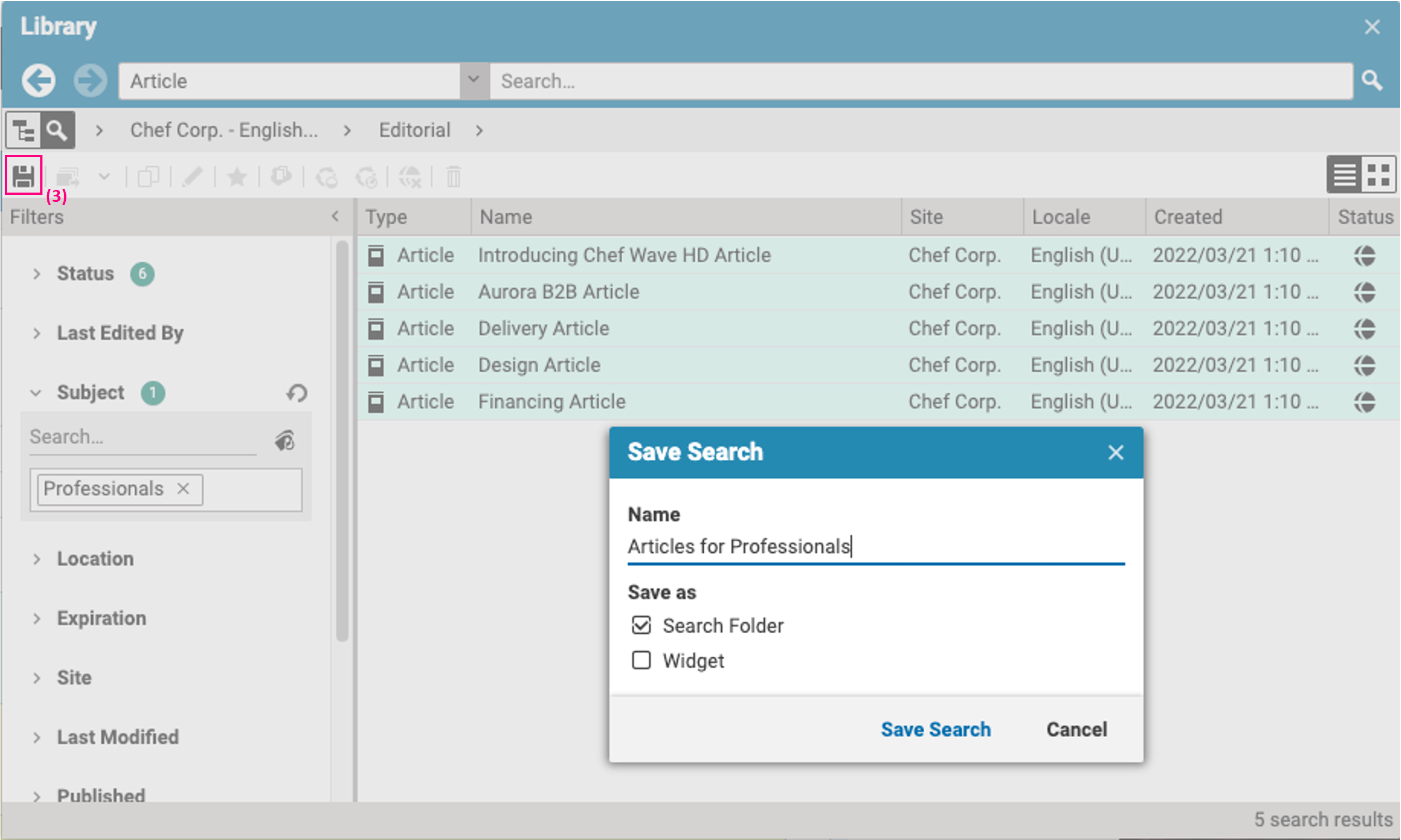The height and width of the screenshot is (840, 1401).
Task: Open Editorial breadcrumb folder
Action: point(415,130)
